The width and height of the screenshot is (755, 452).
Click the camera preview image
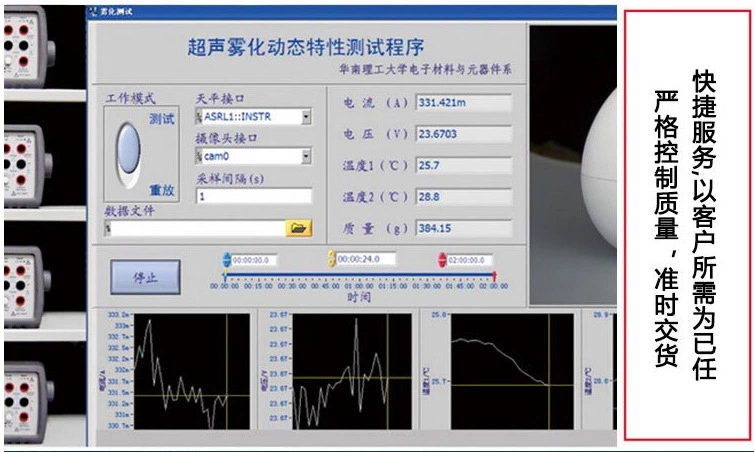573,165
